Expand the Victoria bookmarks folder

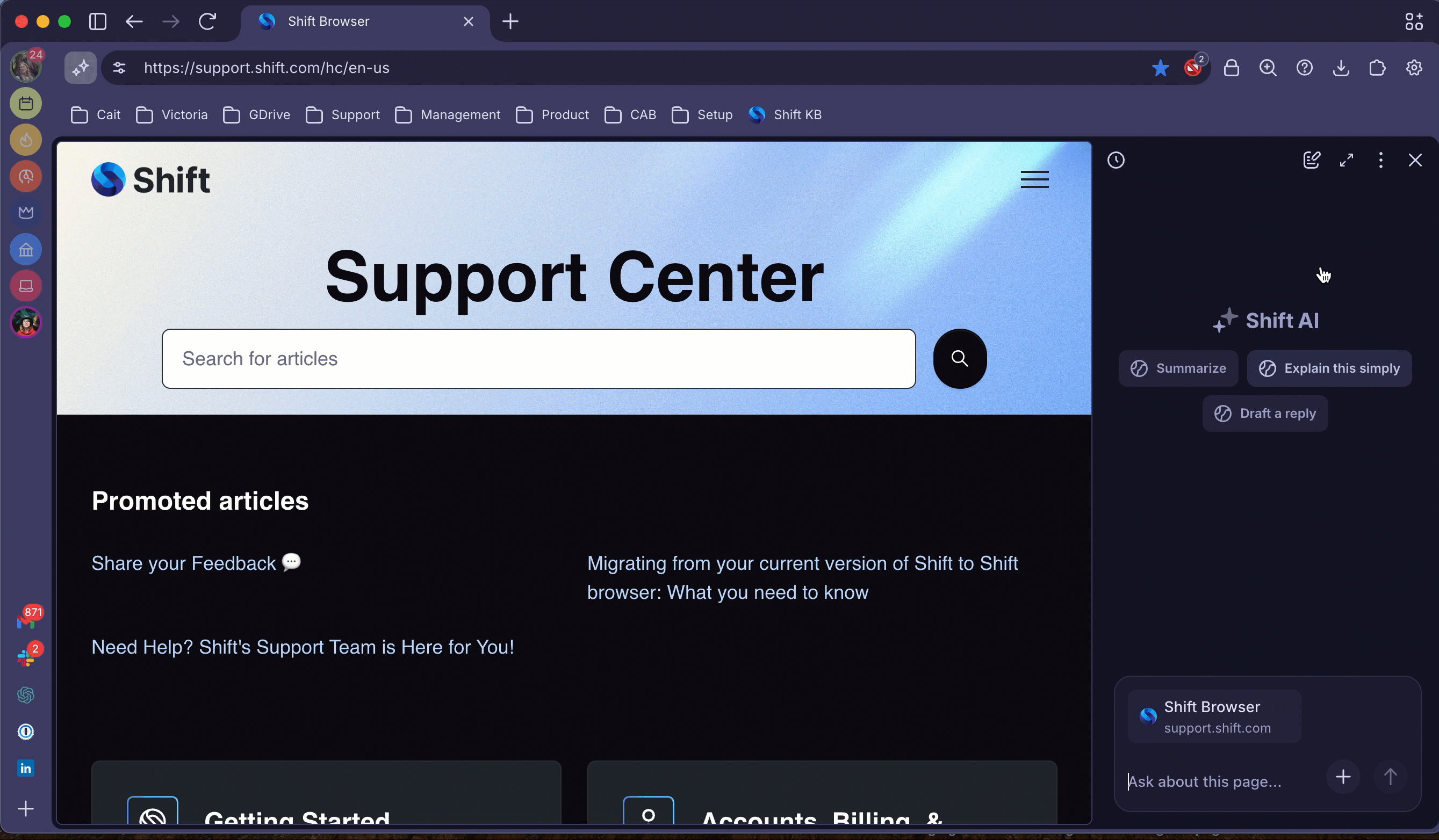[x=171, y=115]
